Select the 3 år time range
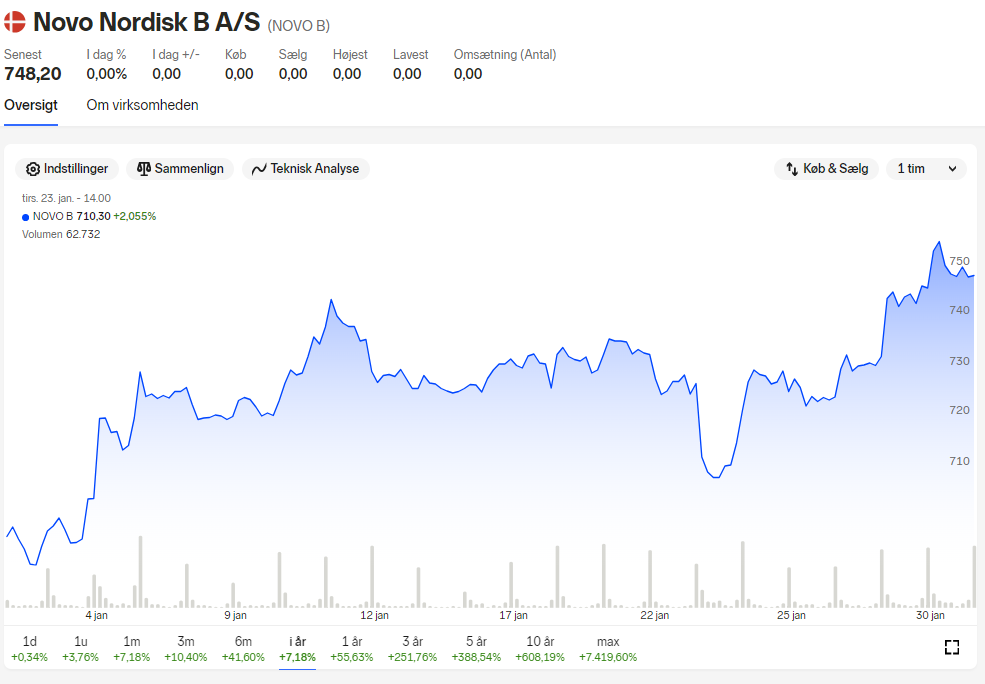985x684 pixels. pyautogui.click(x=412, y=649)
